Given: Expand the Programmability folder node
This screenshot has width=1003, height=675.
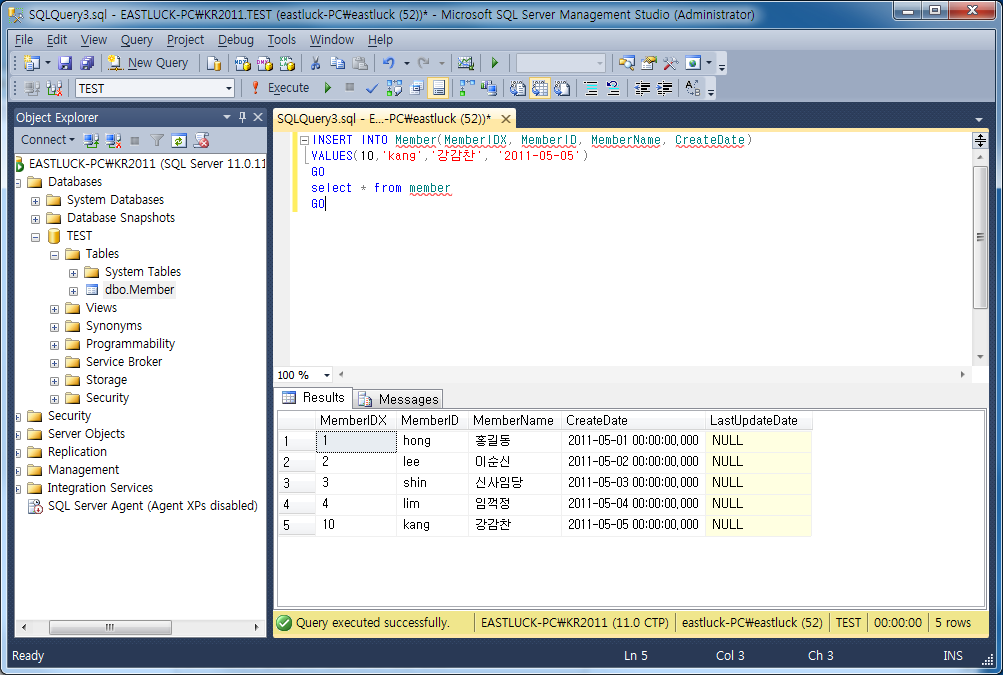Looking at the screenshot, I should click(x=55, y=345).
